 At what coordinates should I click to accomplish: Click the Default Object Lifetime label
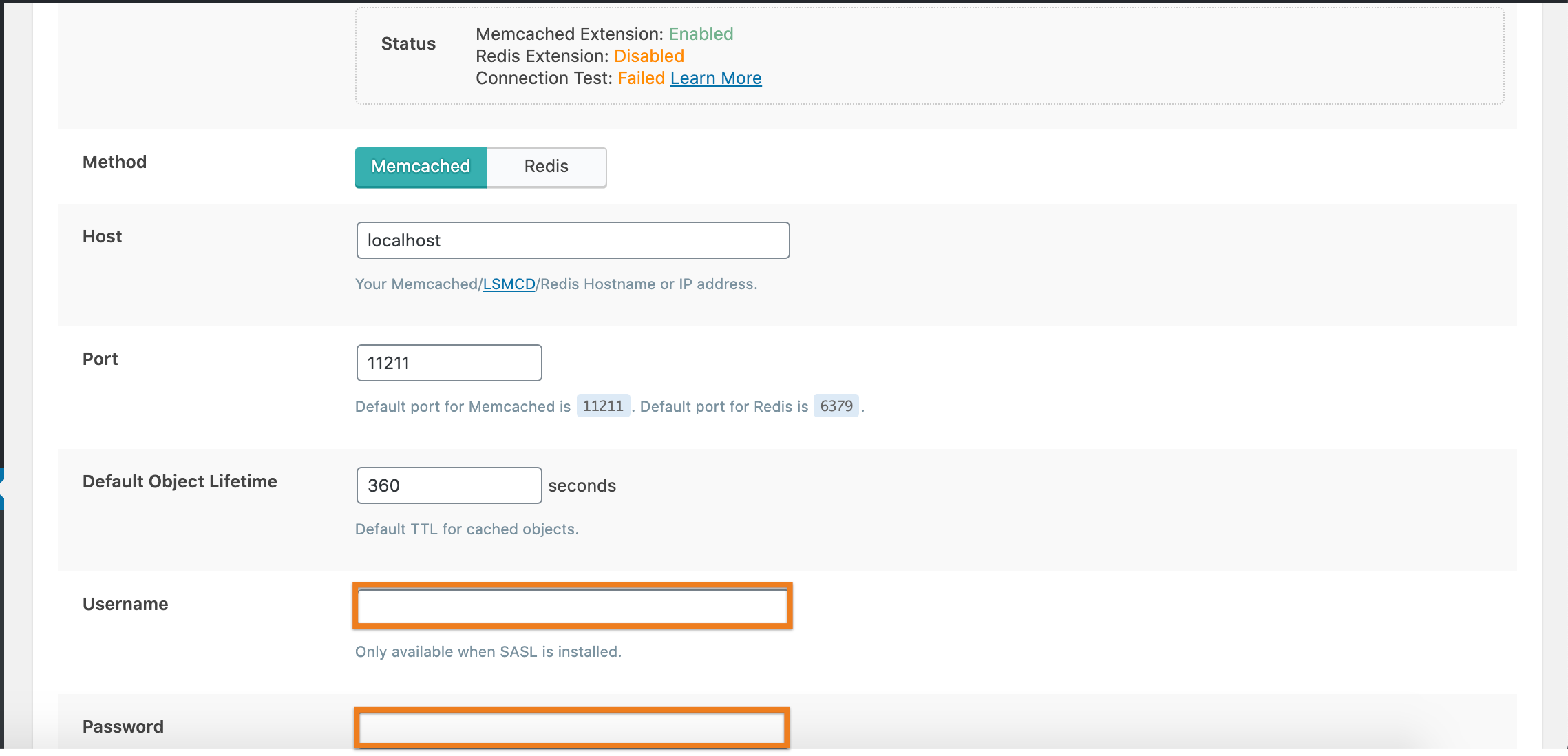pos(180,482)
